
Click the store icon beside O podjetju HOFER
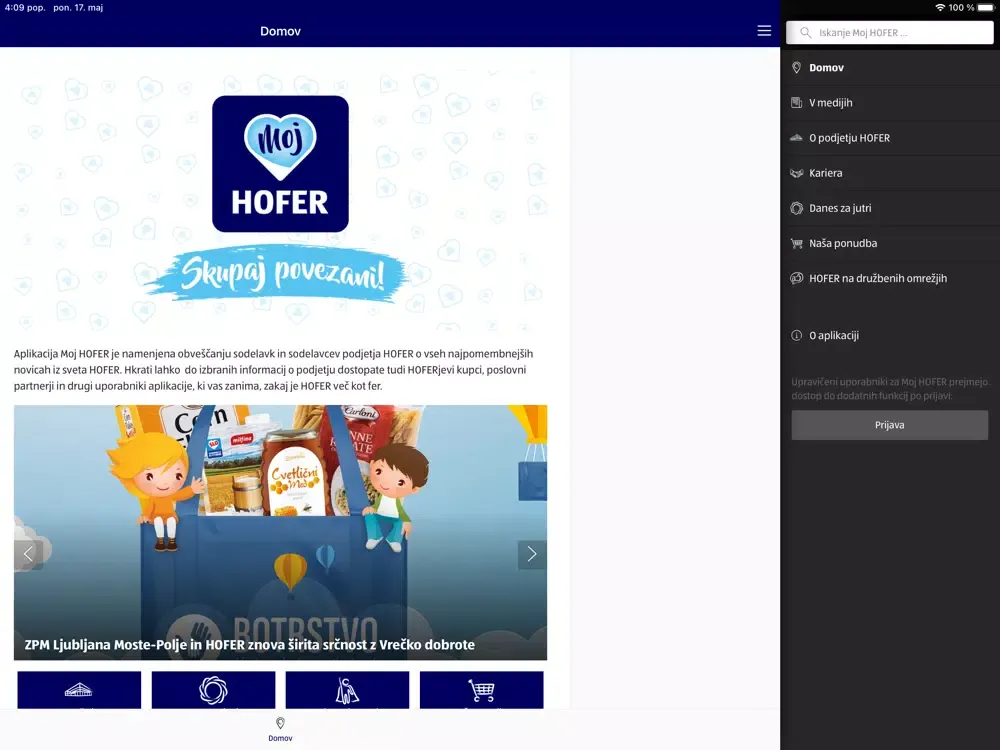coord(797,137)
